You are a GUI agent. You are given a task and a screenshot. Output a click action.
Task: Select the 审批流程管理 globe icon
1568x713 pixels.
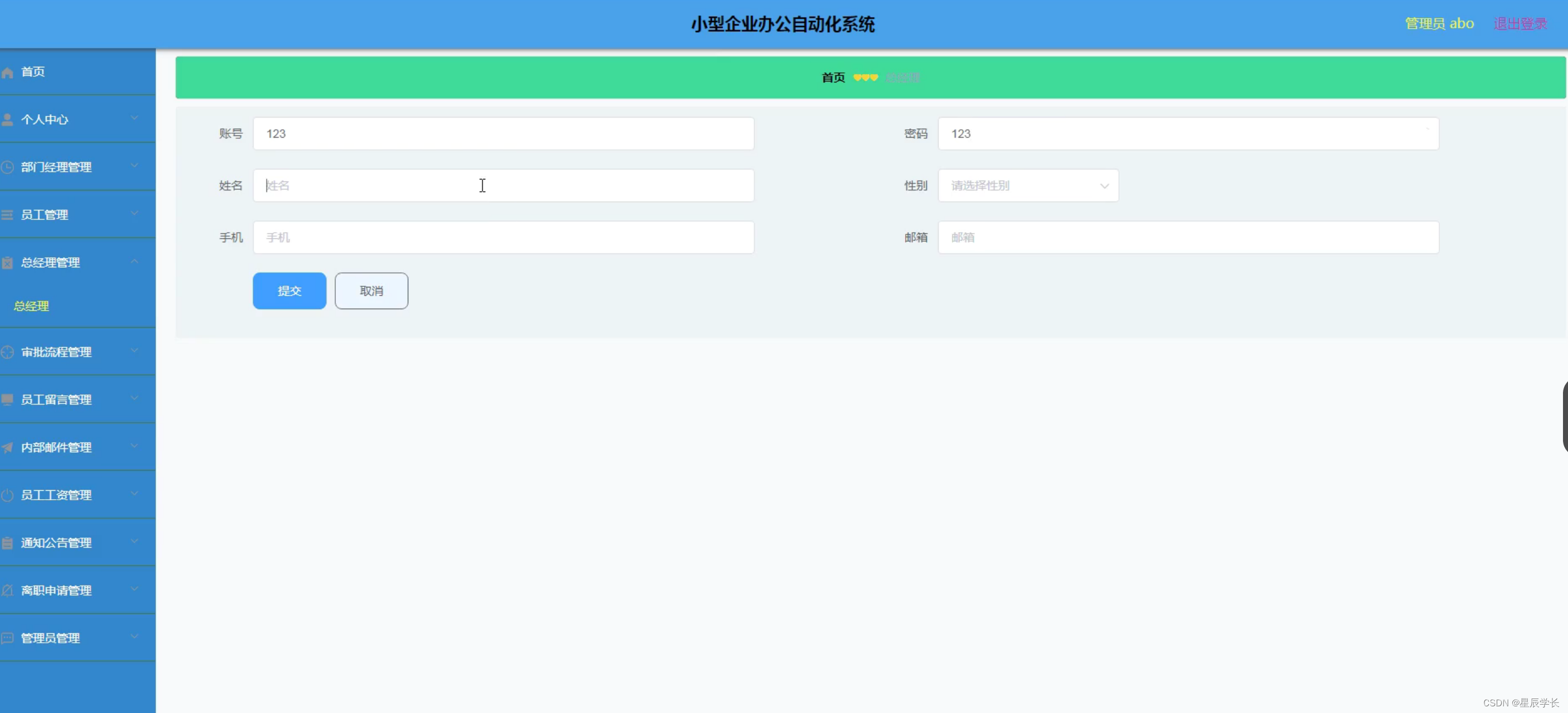[x=8, y=352]
